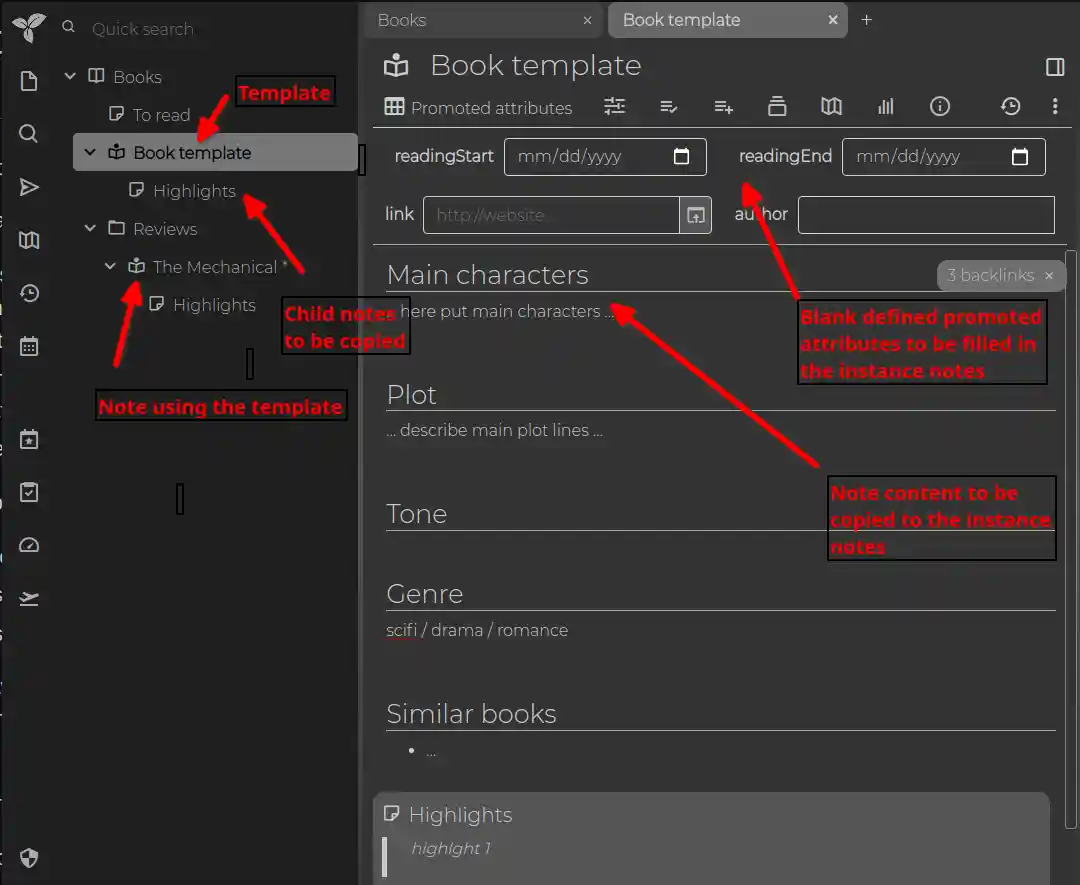This screenshot has height=885, width=1080.
Task: Click the shield protected session icon
Action: click(29, 858)
